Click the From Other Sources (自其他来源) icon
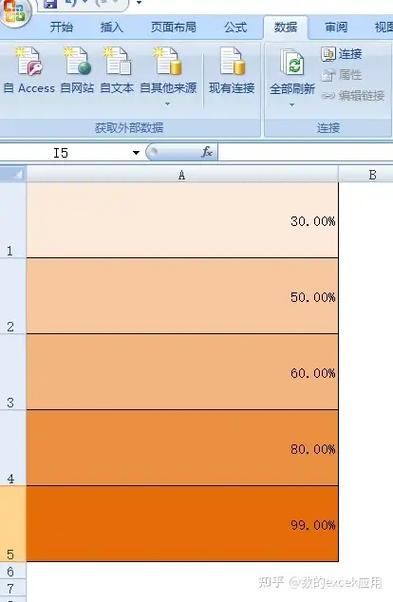This screenshot has width=393, height=602. 168,61
